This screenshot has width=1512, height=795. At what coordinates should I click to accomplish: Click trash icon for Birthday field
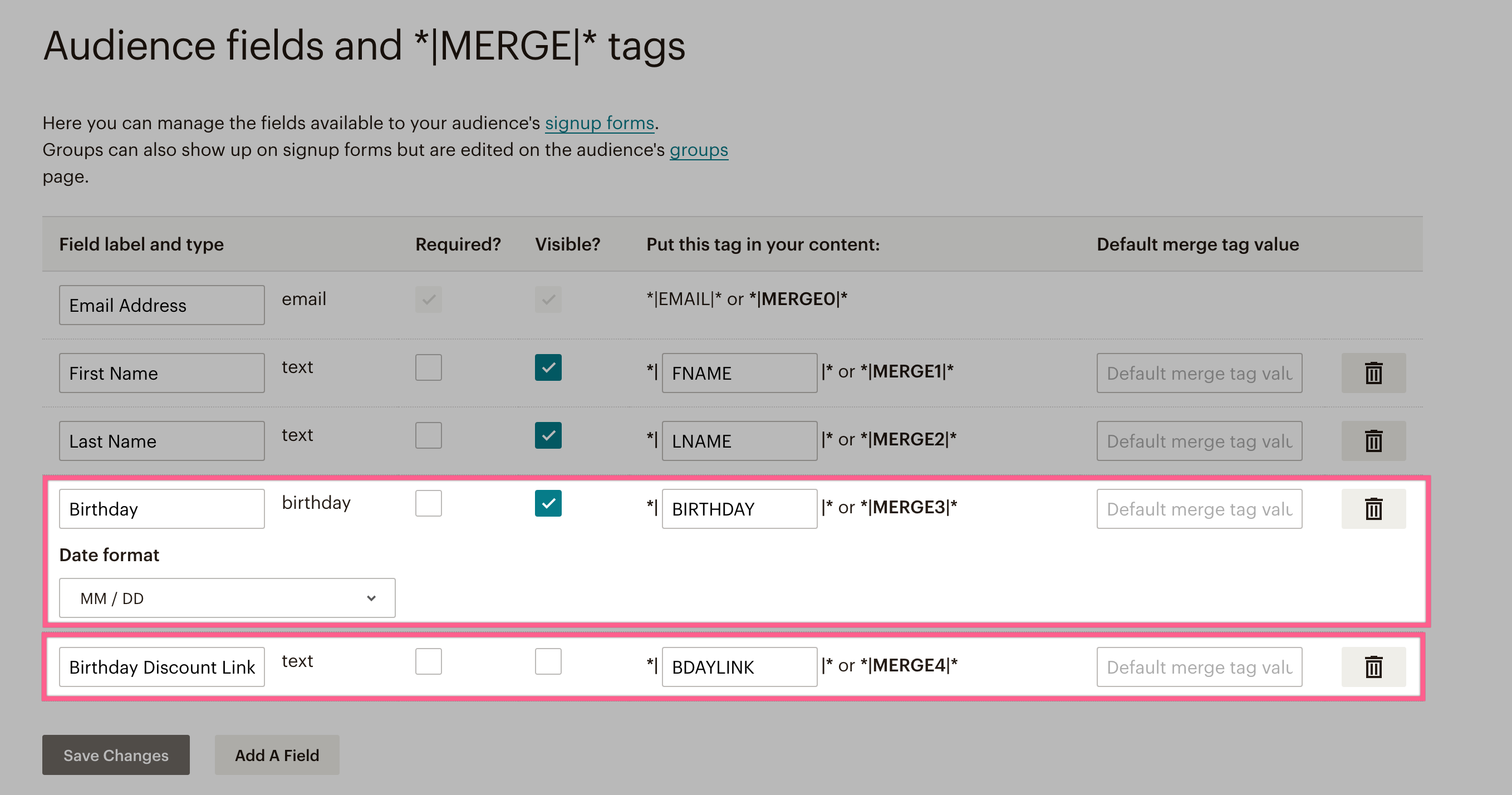coord(1373,509)
